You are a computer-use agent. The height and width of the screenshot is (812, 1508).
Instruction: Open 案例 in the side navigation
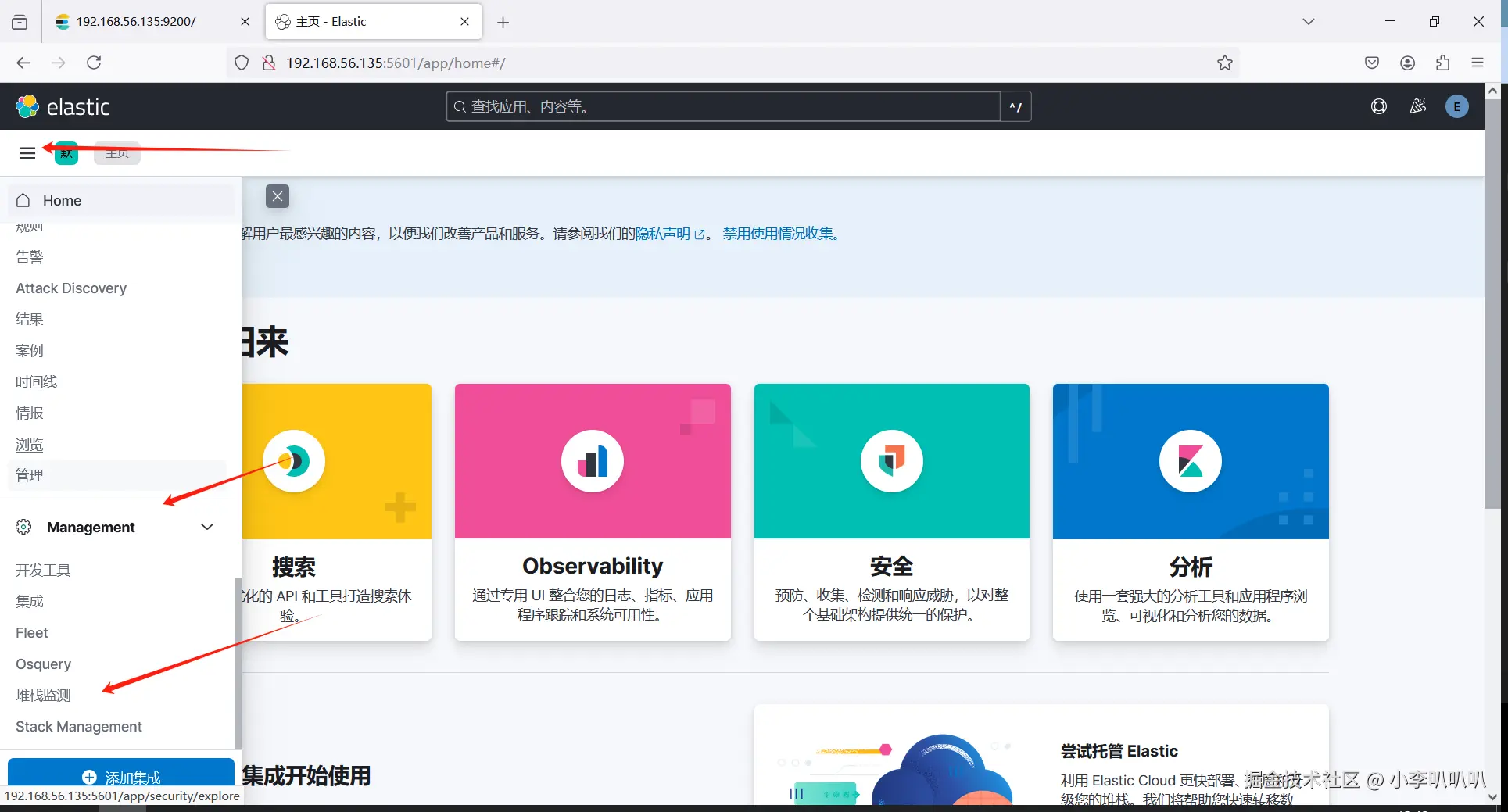[30, 351]
